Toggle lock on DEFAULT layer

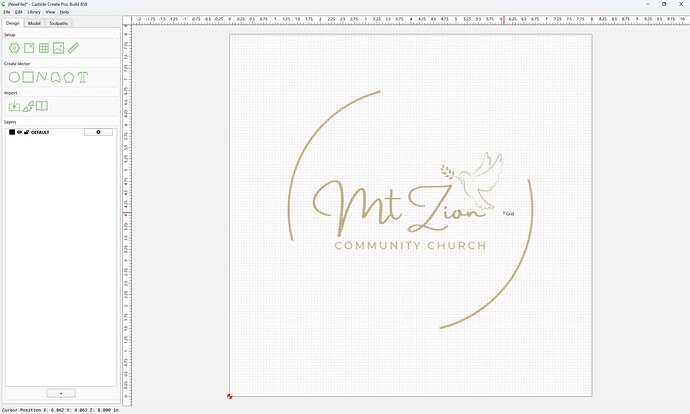[26, 132]
